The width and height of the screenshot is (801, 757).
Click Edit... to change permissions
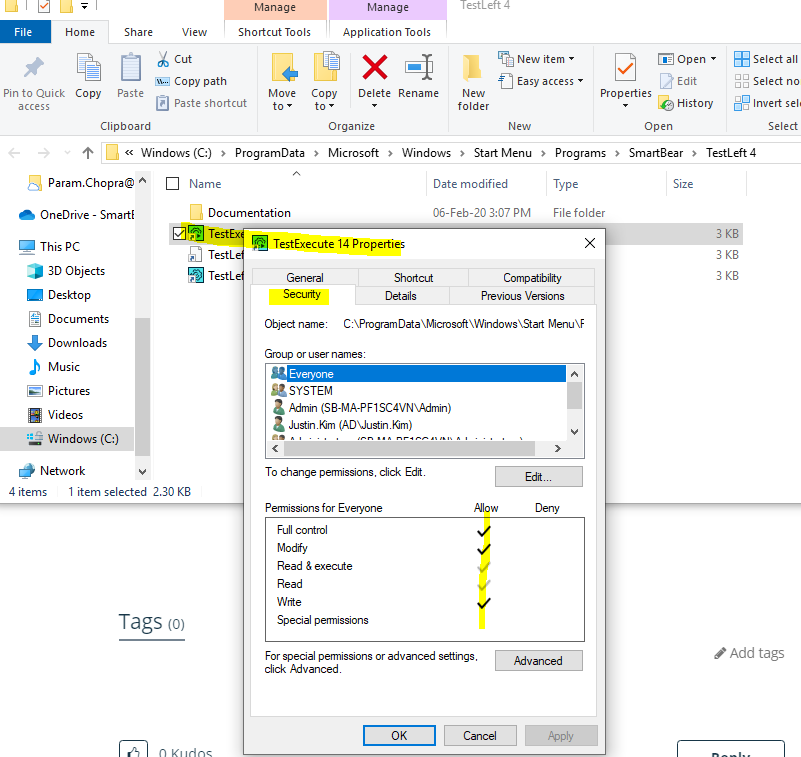click(x=538, y=477)
